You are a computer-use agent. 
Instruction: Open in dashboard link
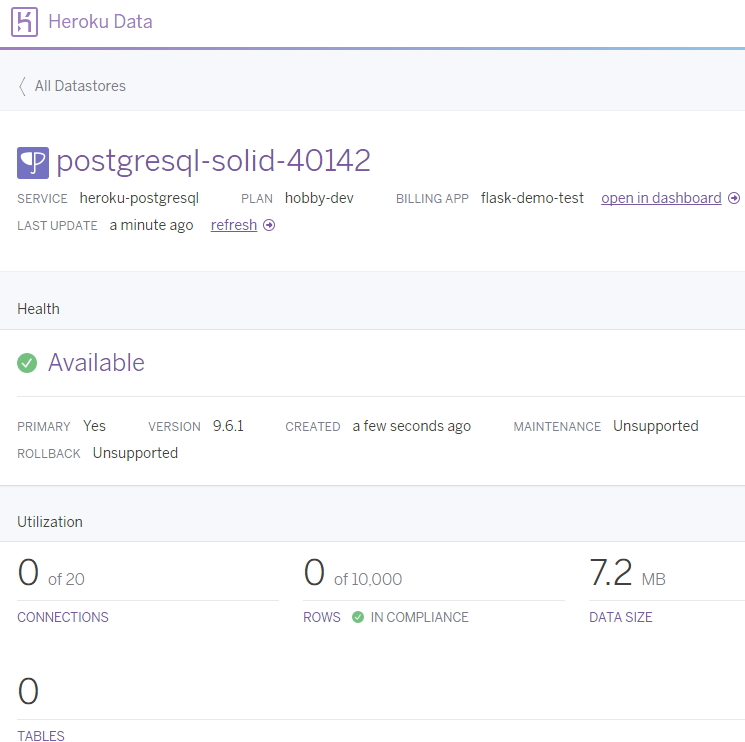click(661, 198)
